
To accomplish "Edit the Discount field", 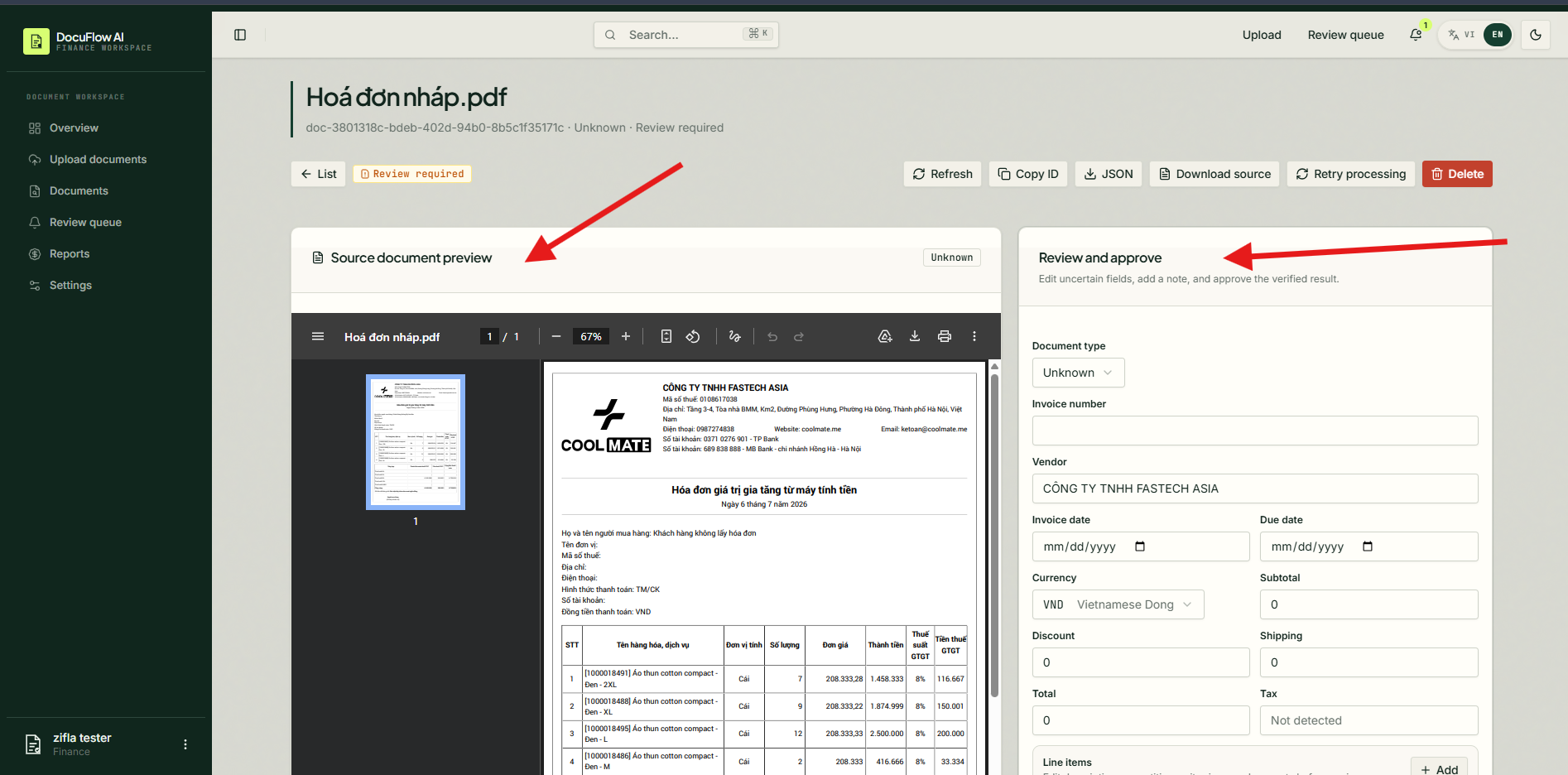I will point(1141,662).
